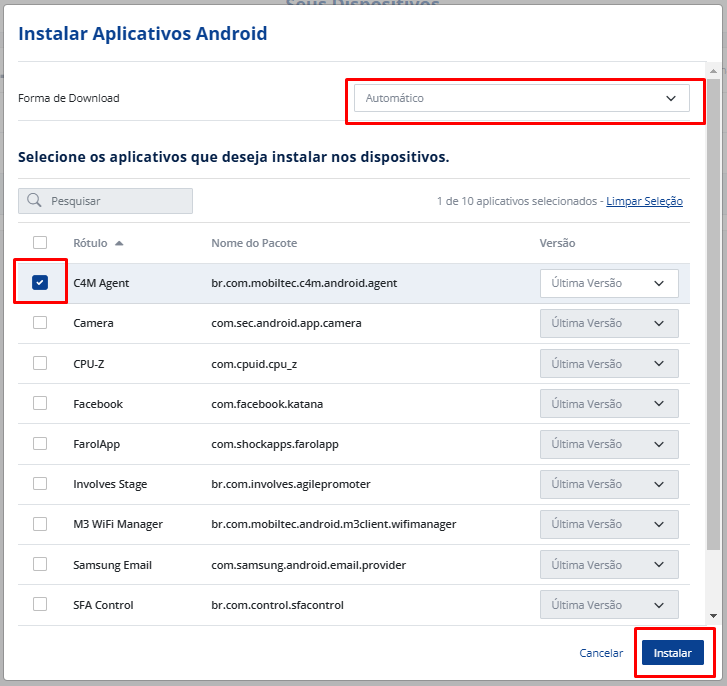Check the Involves Stage checkbox
727x686 pixels.
[40, 483]
